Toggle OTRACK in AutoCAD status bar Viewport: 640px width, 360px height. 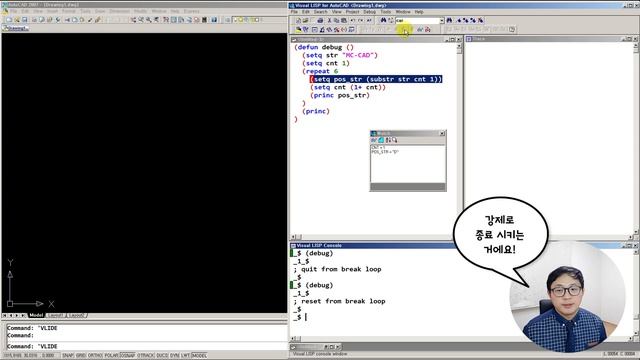[x=146, y=356]
